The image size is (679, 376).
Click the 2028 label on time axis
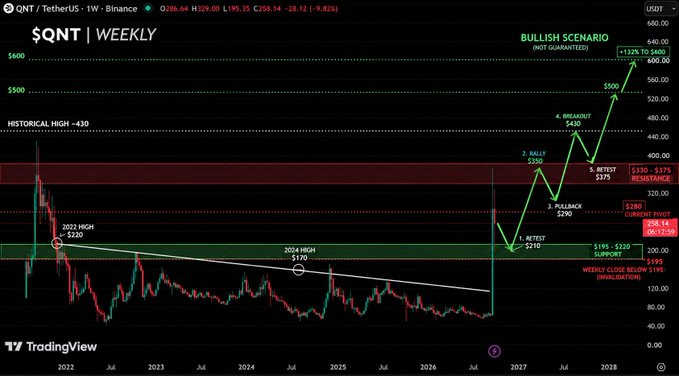tap(609, 366)
